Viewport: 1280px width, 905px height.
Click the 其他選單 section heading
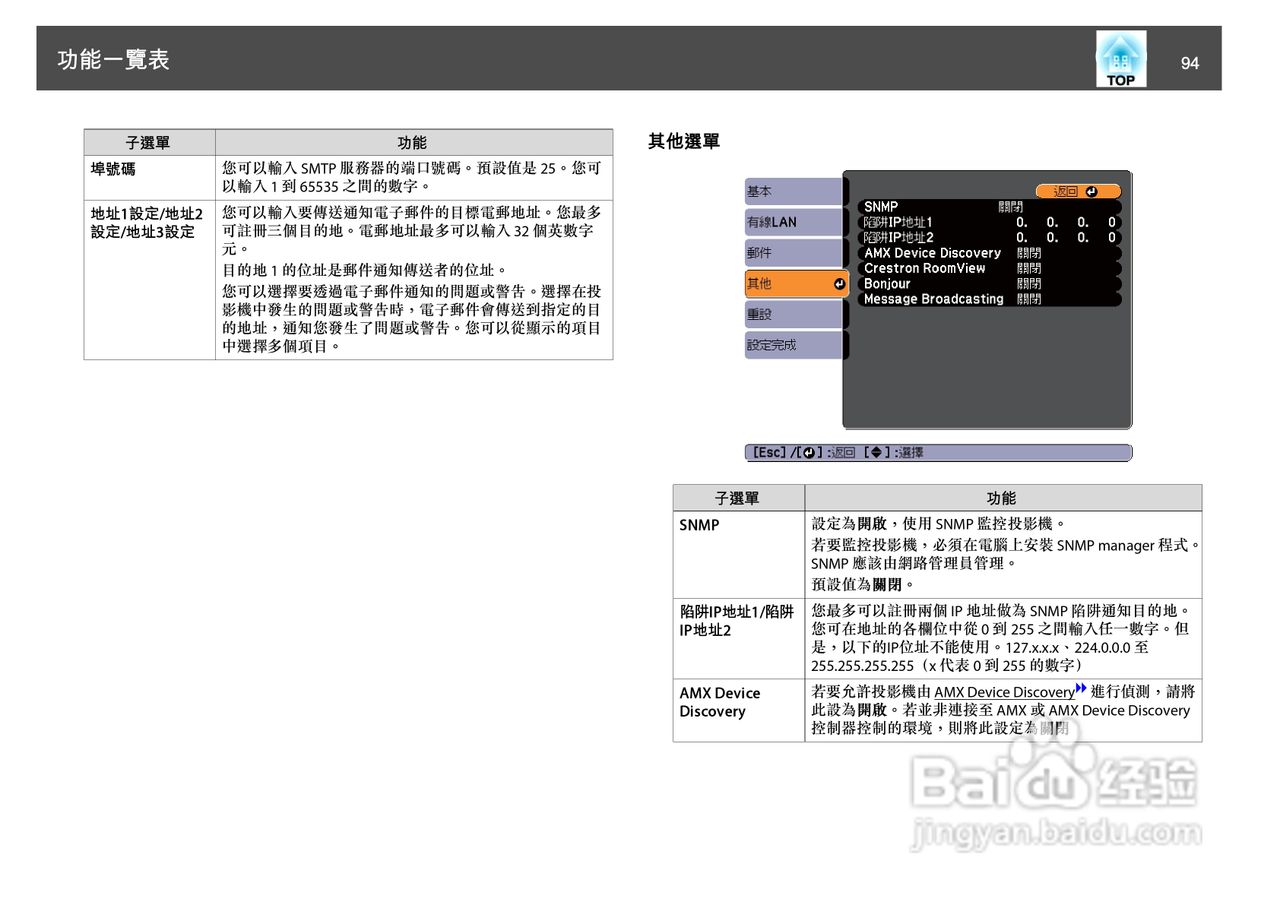684,142
